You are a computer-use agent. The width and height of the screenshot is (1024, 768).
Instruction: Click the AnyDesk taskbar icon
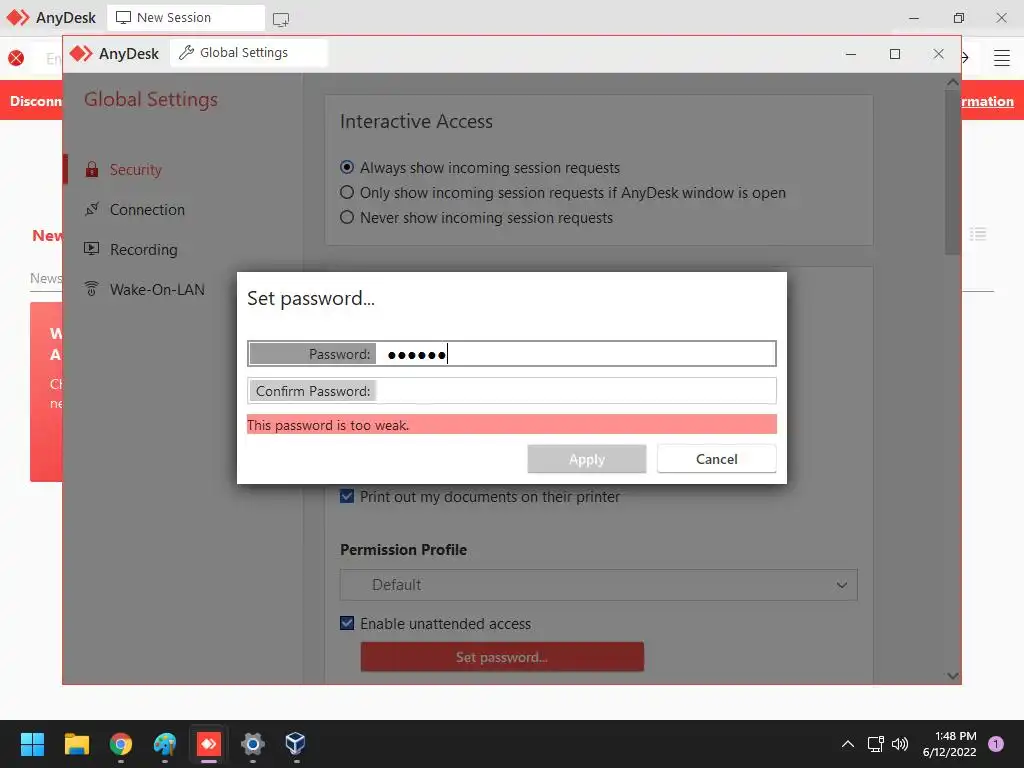tap(209, 744)
